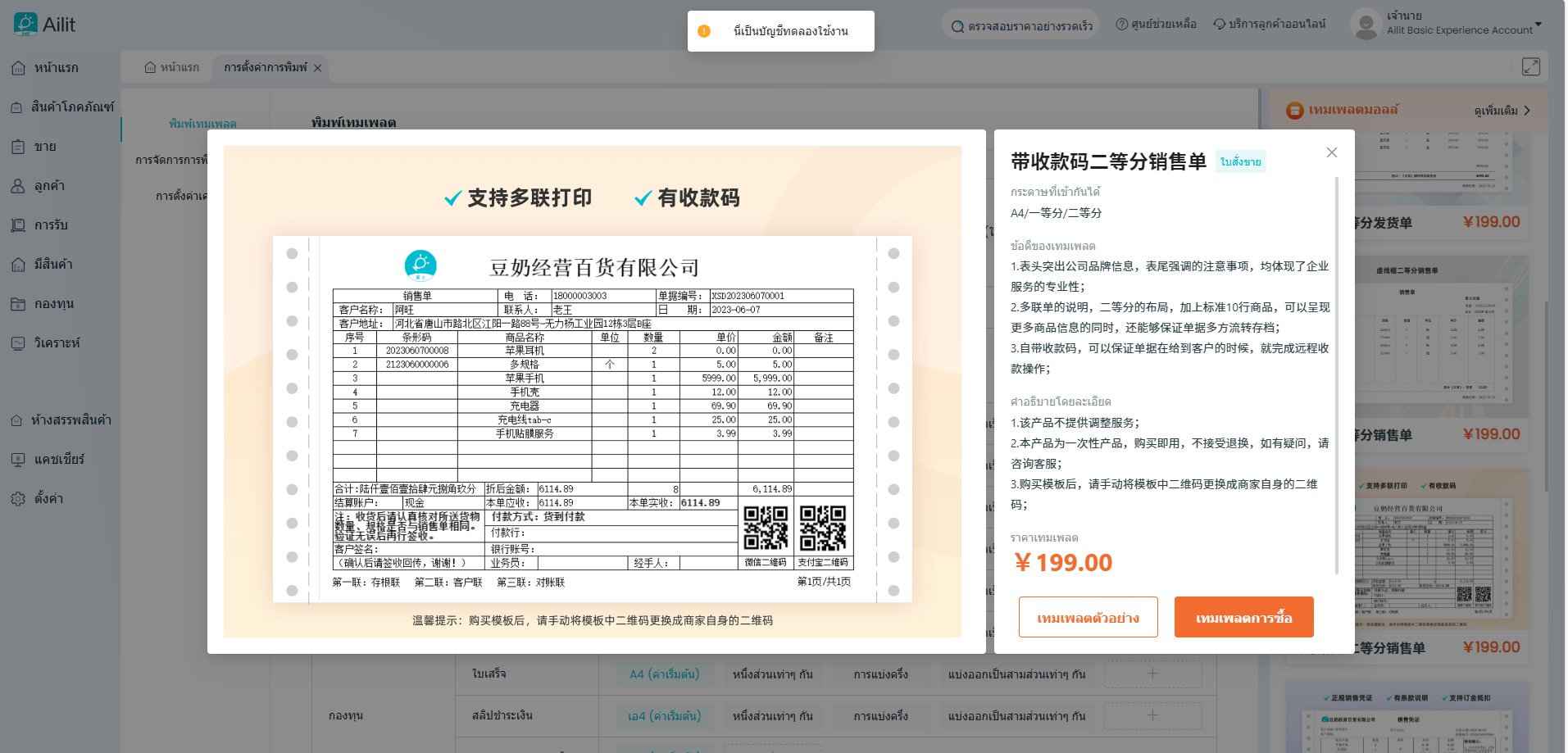Open the ศูนย์ช่วยเหลือ help center
The image size is (1568, 753).
point(1156,25)
